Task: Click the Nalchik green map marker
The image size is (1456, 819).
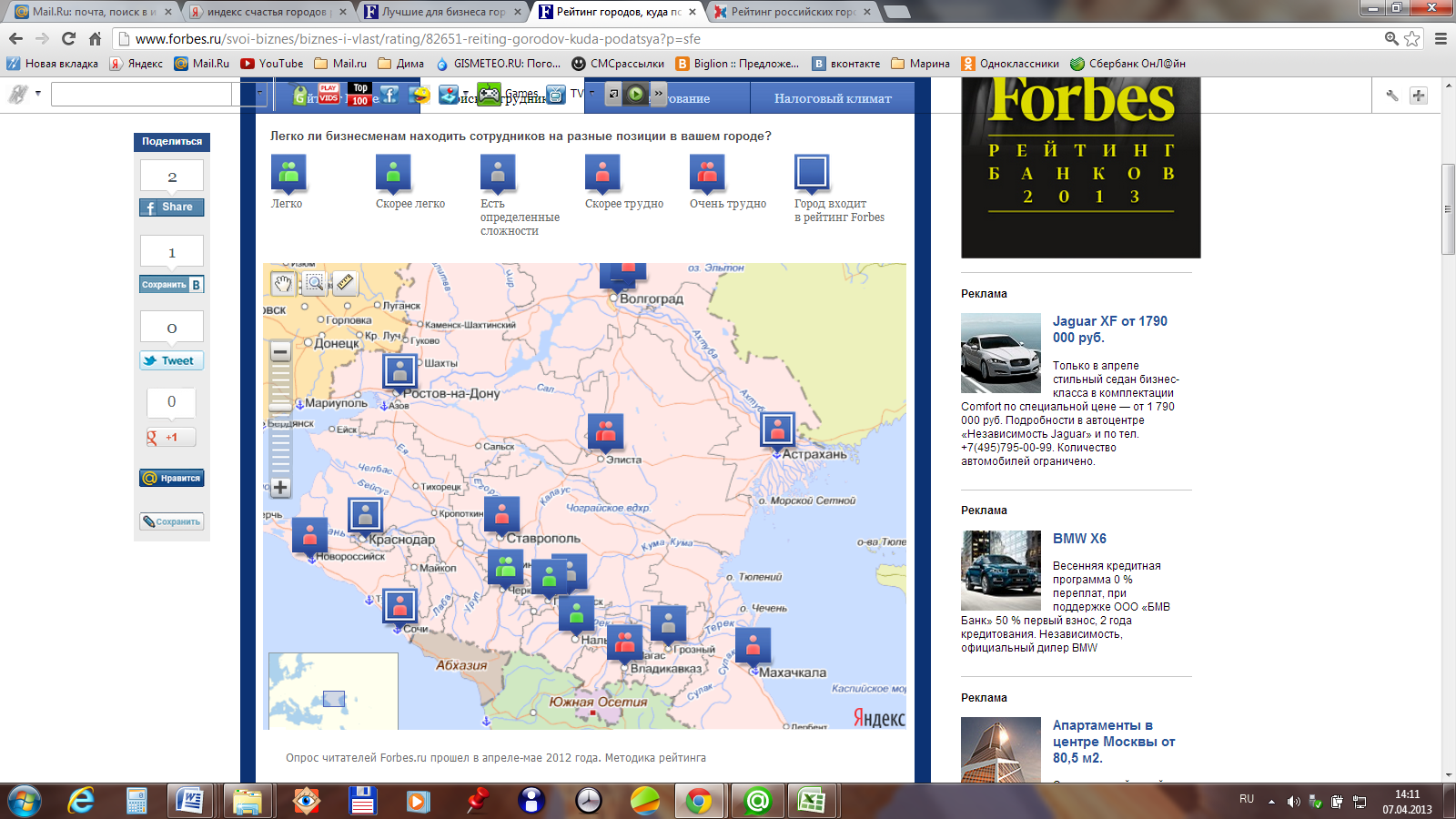Action: [576, 616]
